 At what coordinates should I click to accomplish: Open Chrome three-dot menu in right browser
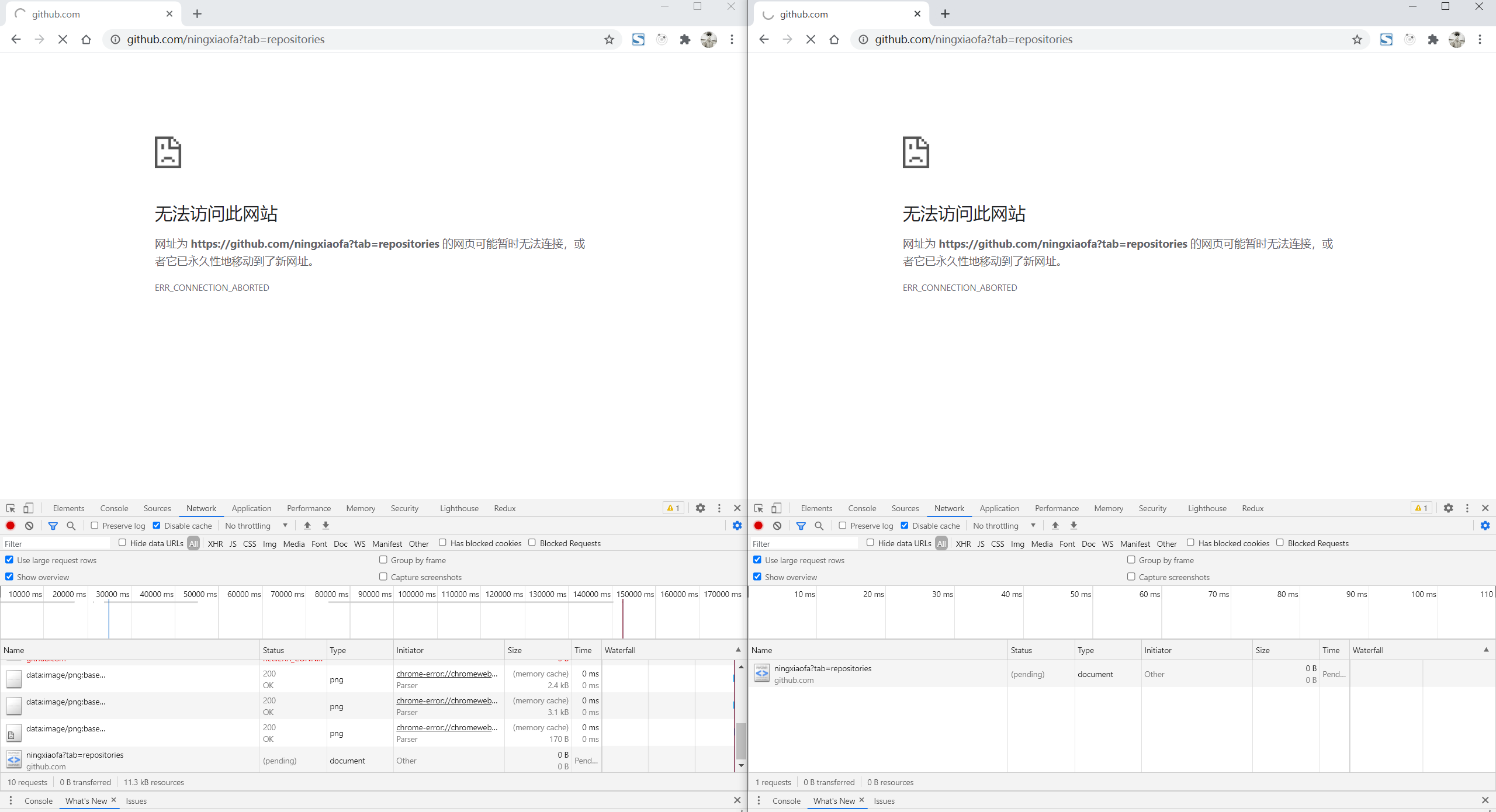tap(1480, 40)
